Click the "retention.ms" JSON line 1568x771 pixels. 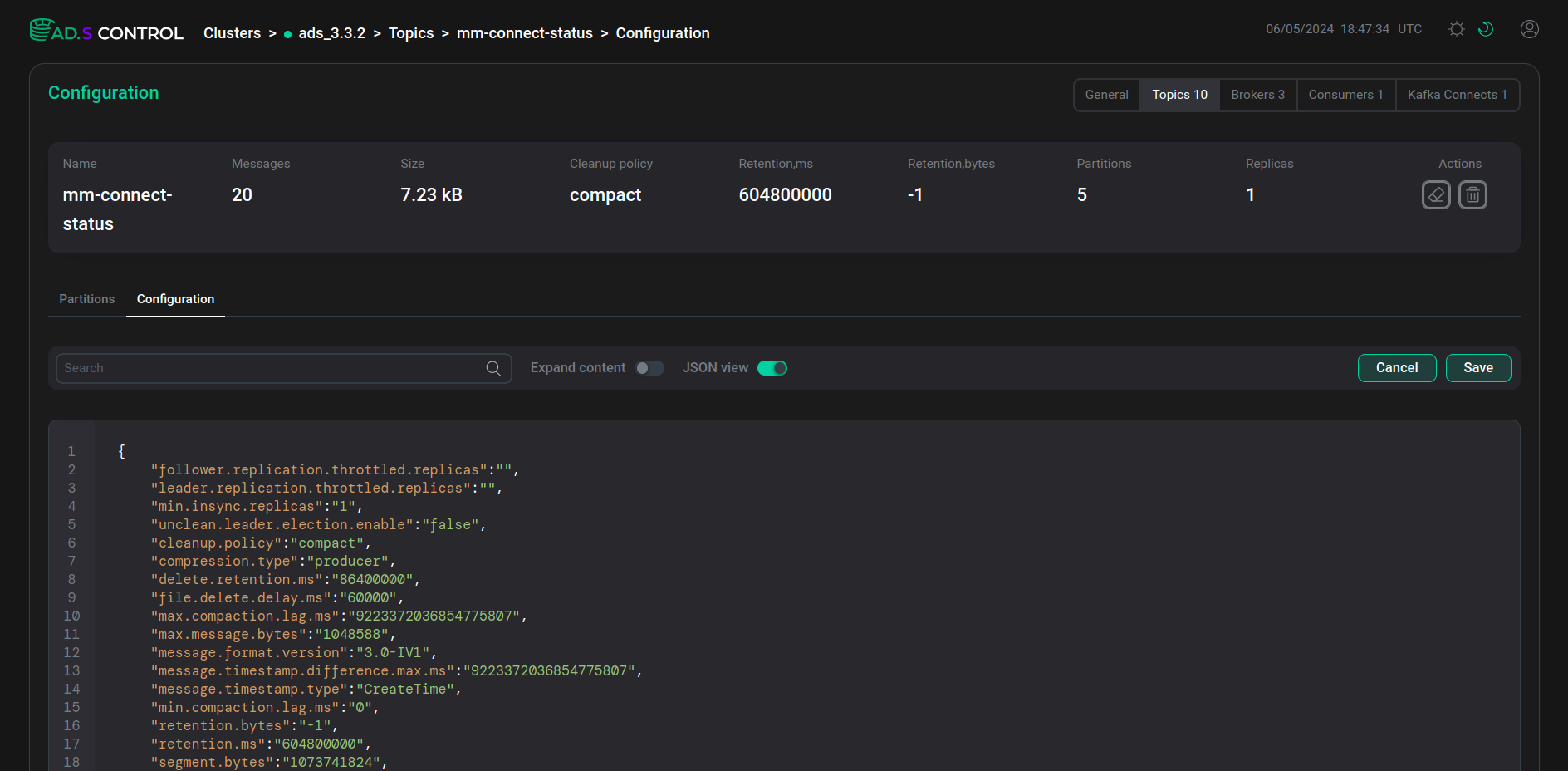[261, 744]
